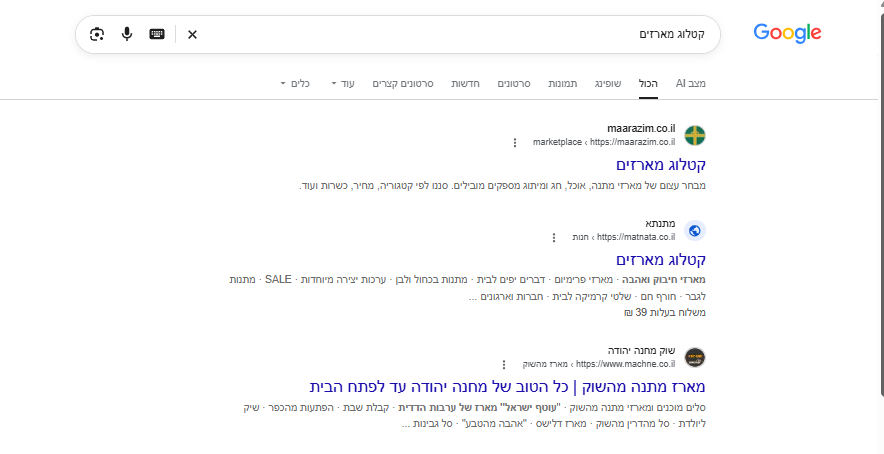Open הפתעות מהכפר sitelink
The width and height of the screenshot is (884, 454).
[x=303, y=407]
